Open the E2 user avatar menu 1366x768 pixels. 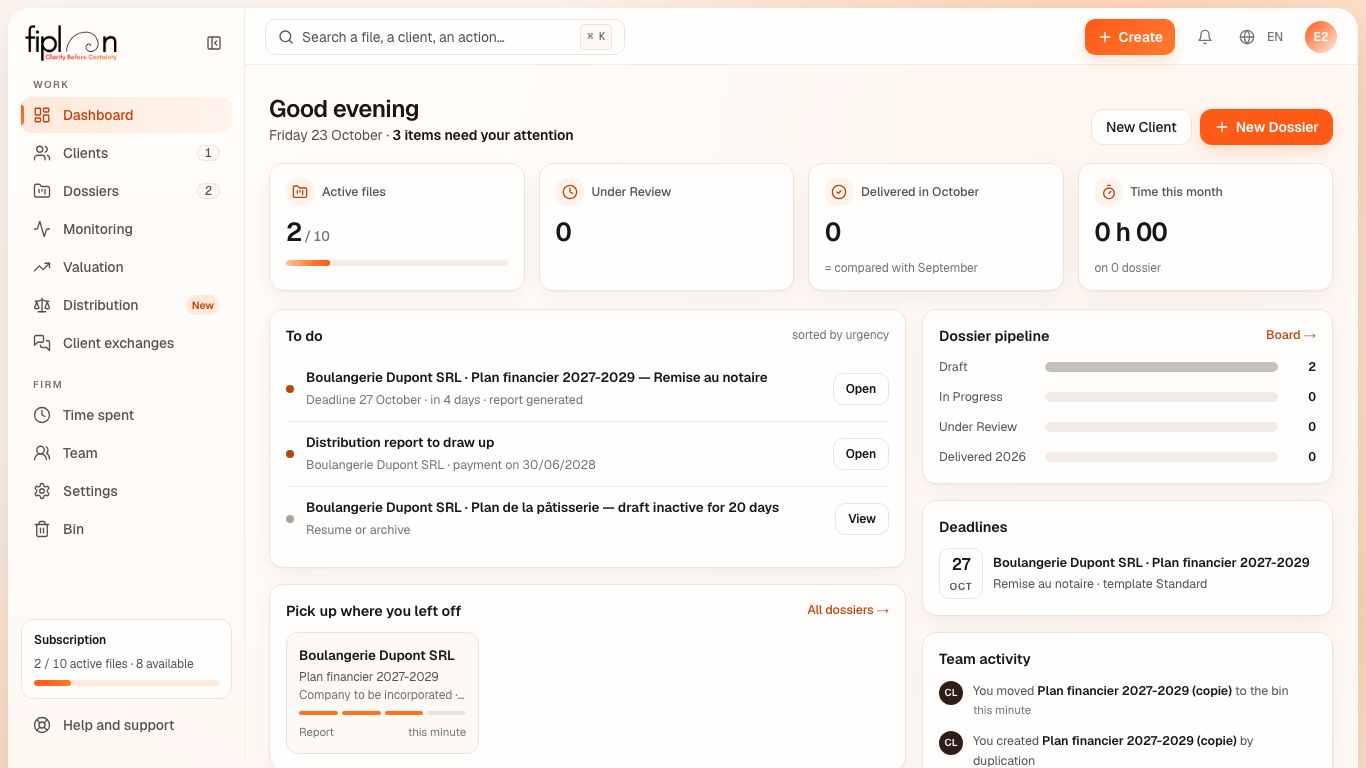coord(1321,37)
